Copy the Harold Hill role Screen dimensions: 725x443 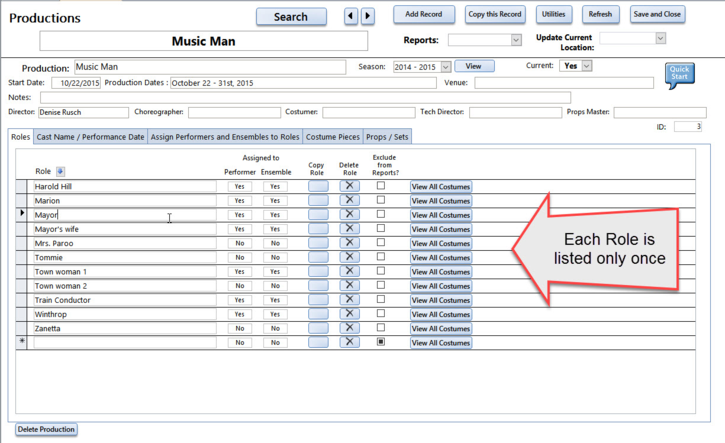click(x=319, y=186)
